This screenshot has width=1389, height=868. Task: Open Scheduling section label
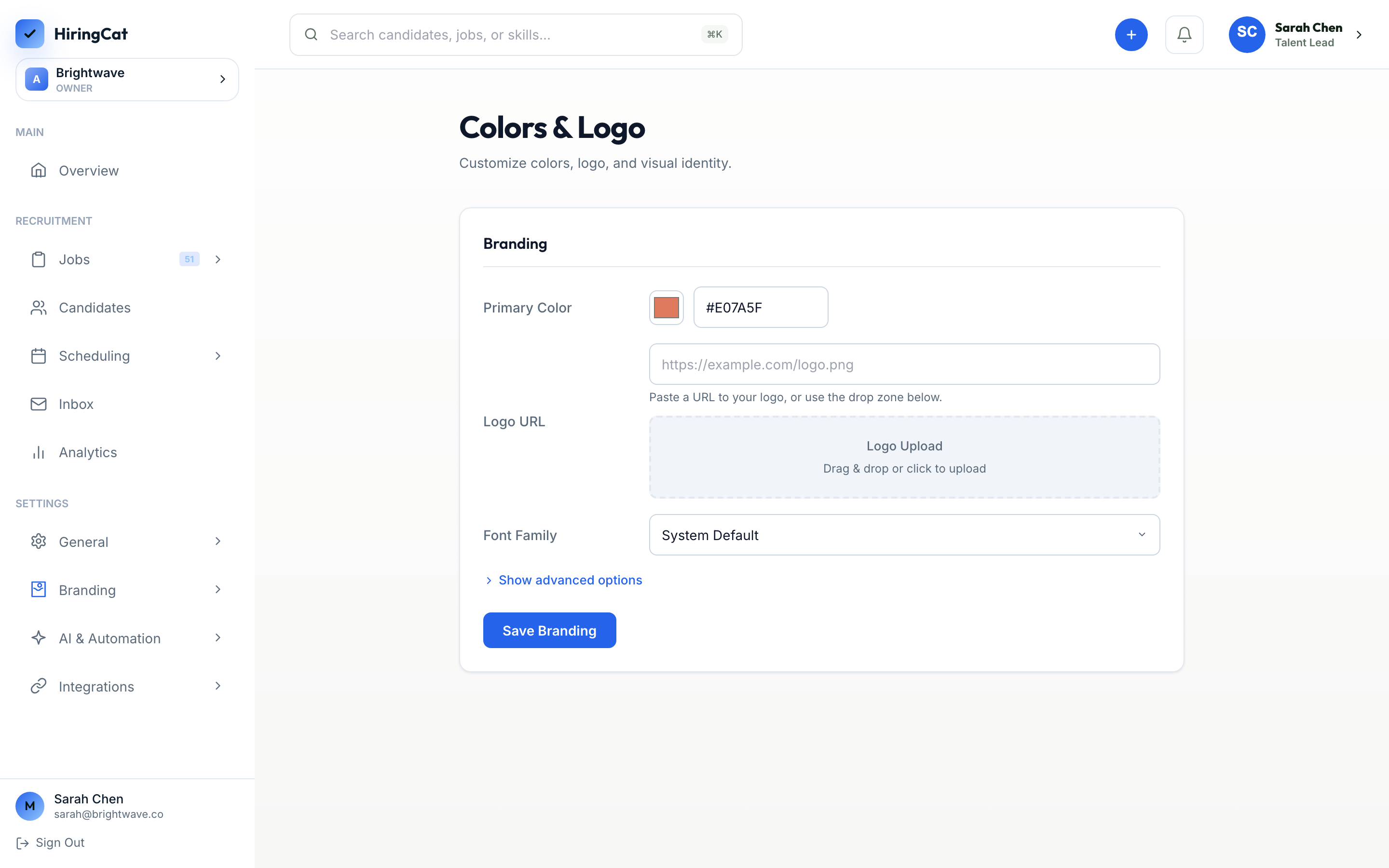tap(95, 356)
